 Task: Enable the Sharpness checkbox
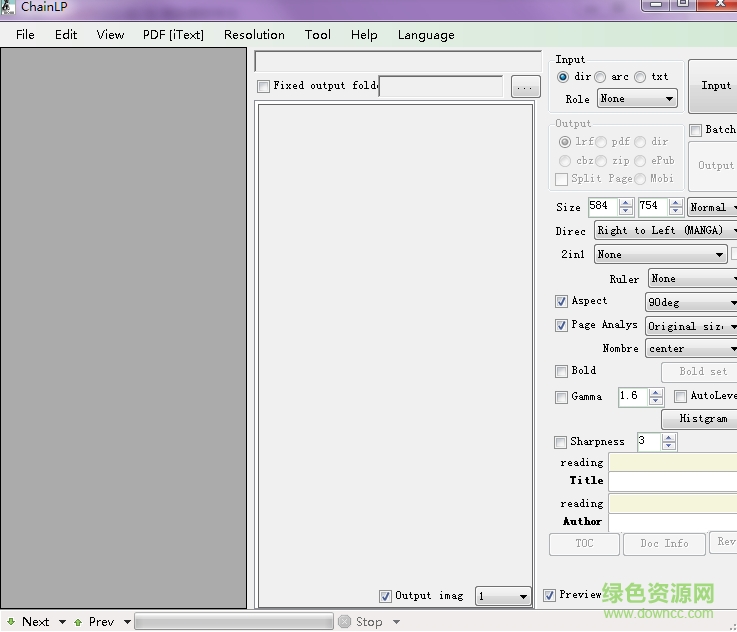[x=561, y=442]
